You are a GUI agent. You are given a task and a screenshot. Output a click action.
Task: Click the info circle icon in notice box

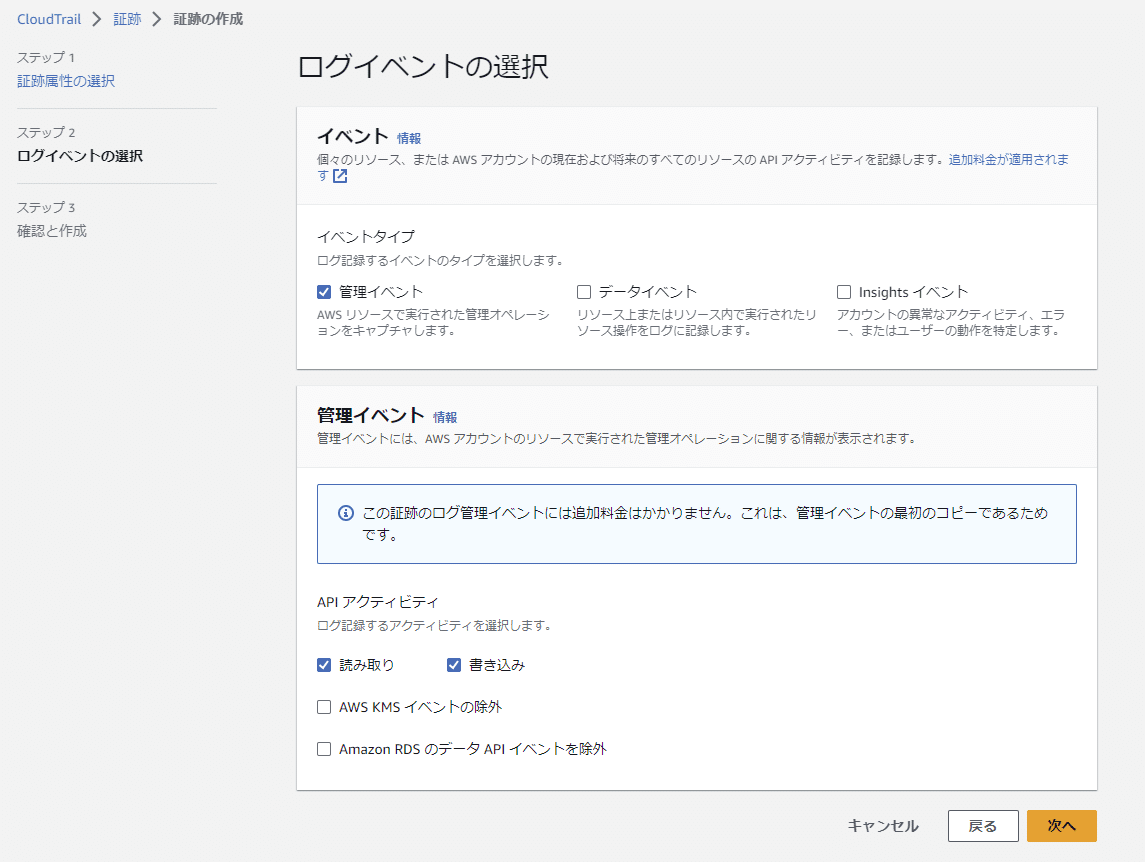346,513
